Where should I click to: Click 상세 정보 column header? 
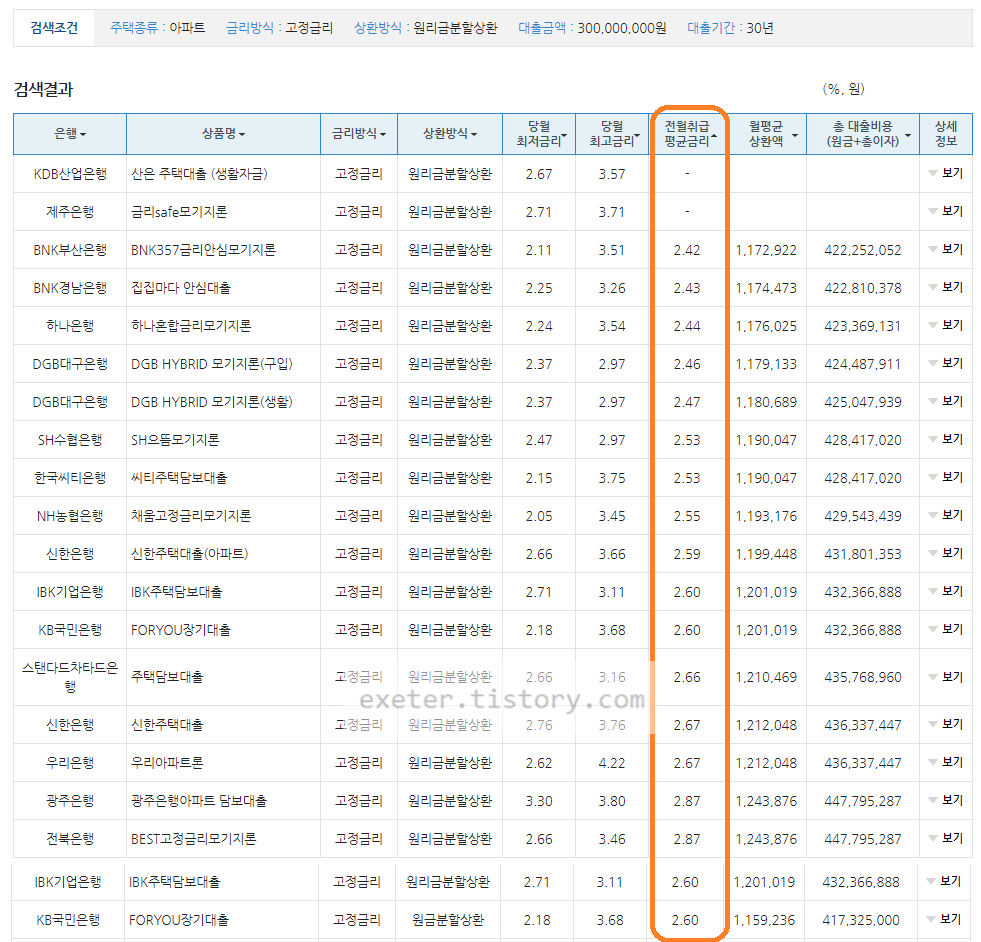click(x=946, y=134)
